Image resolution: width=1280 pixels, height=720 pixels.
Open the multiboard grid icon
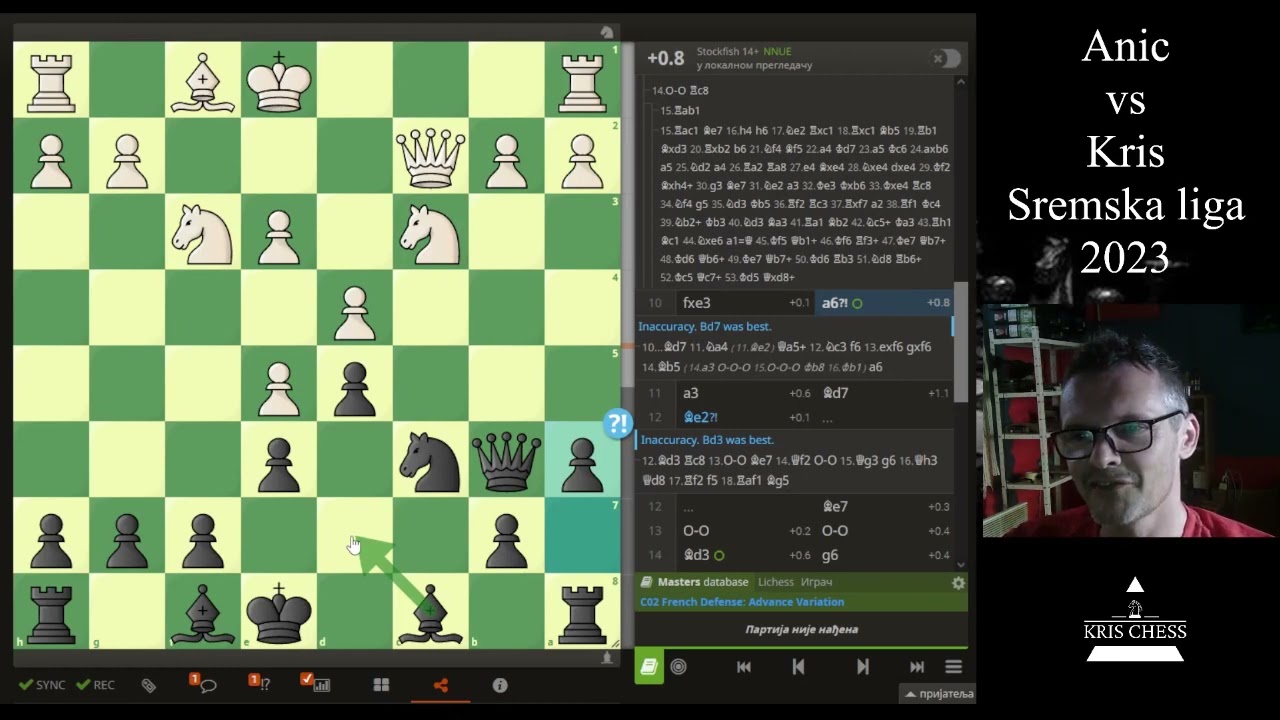click(x=381, y=685)
